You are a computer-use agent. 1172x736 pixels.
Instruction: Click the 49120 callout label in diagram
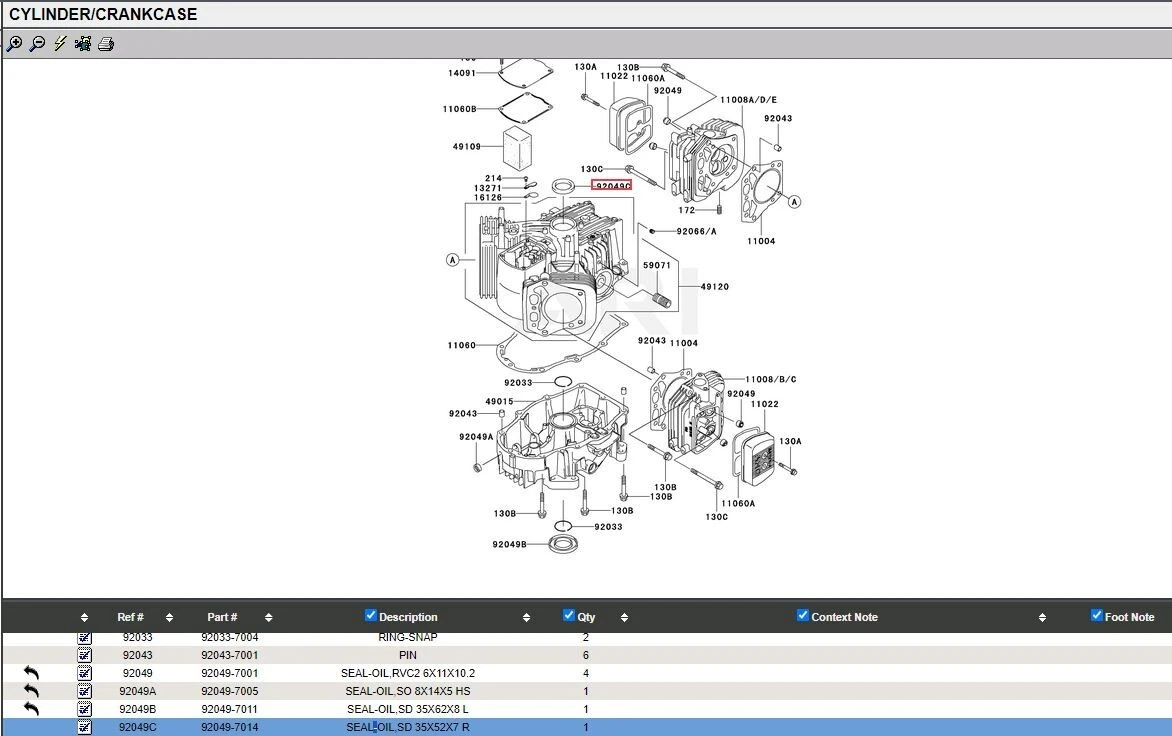click(x=714, y=287)
